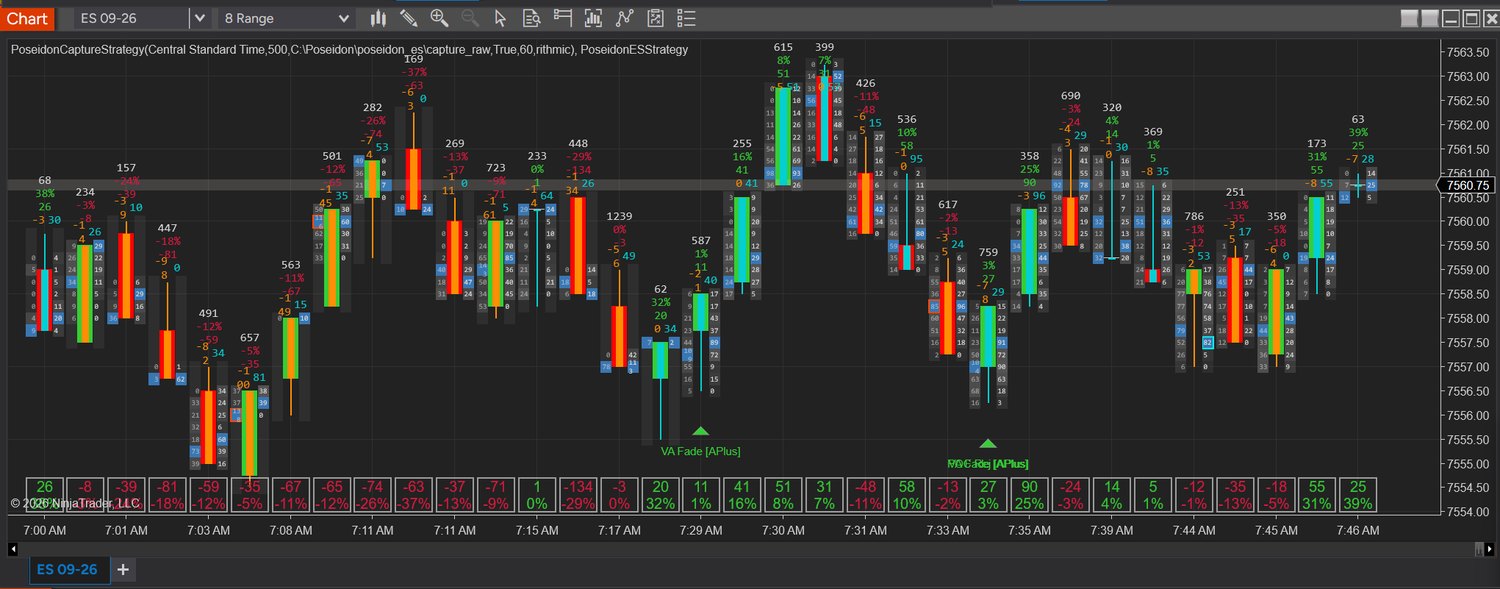Click the green arrow below the 759 bar
Image resolution: width=1500 pixels, height=589 pixels.
[x=988, y=443]
